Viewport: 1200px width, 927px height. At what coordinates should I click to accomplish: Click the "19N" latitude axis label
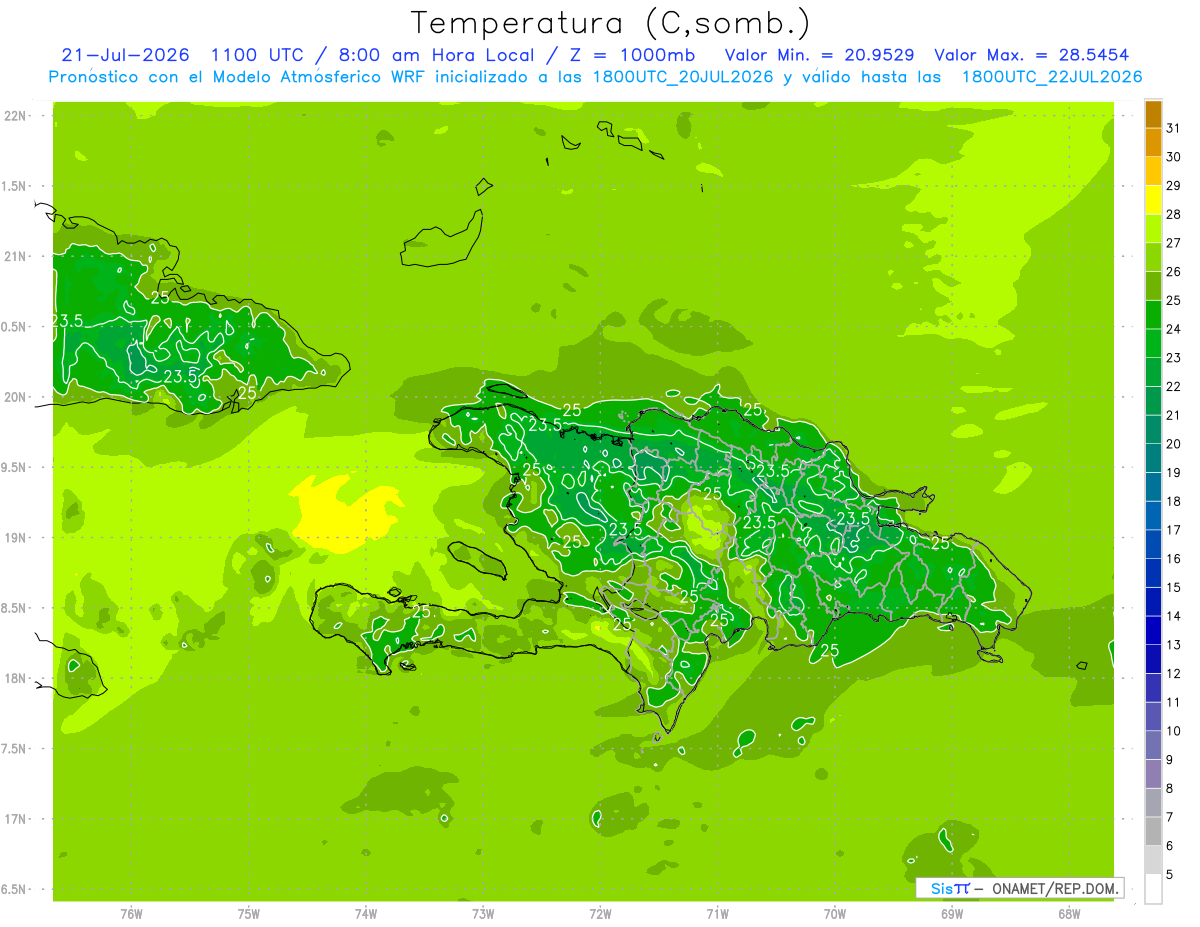click(x=15, y=538)
